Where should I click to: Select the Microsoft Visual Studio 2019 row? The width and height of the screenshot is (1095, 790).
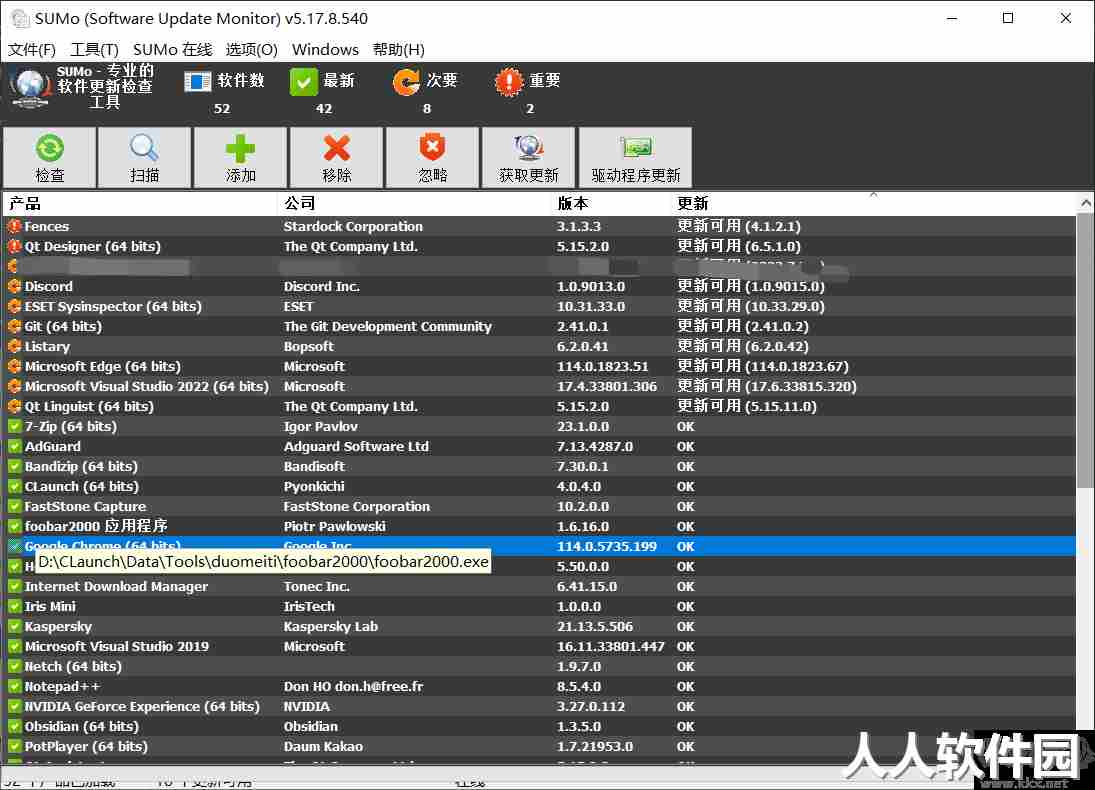pyautogui.click(x=539, y=647)
